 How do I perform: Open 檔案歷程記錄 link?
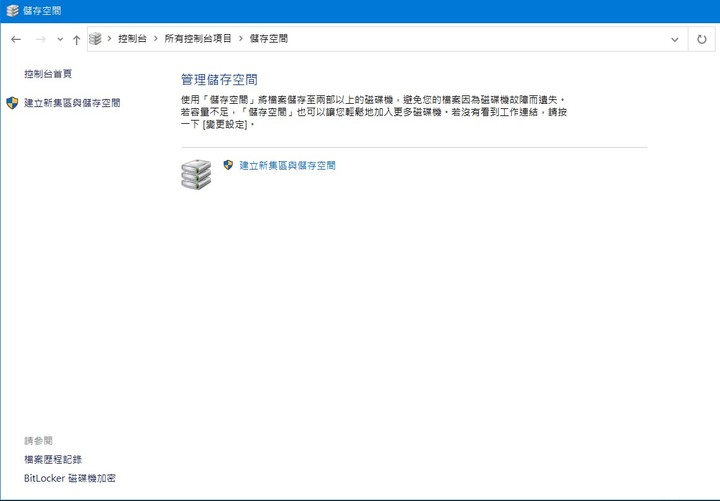click(53, 459)
